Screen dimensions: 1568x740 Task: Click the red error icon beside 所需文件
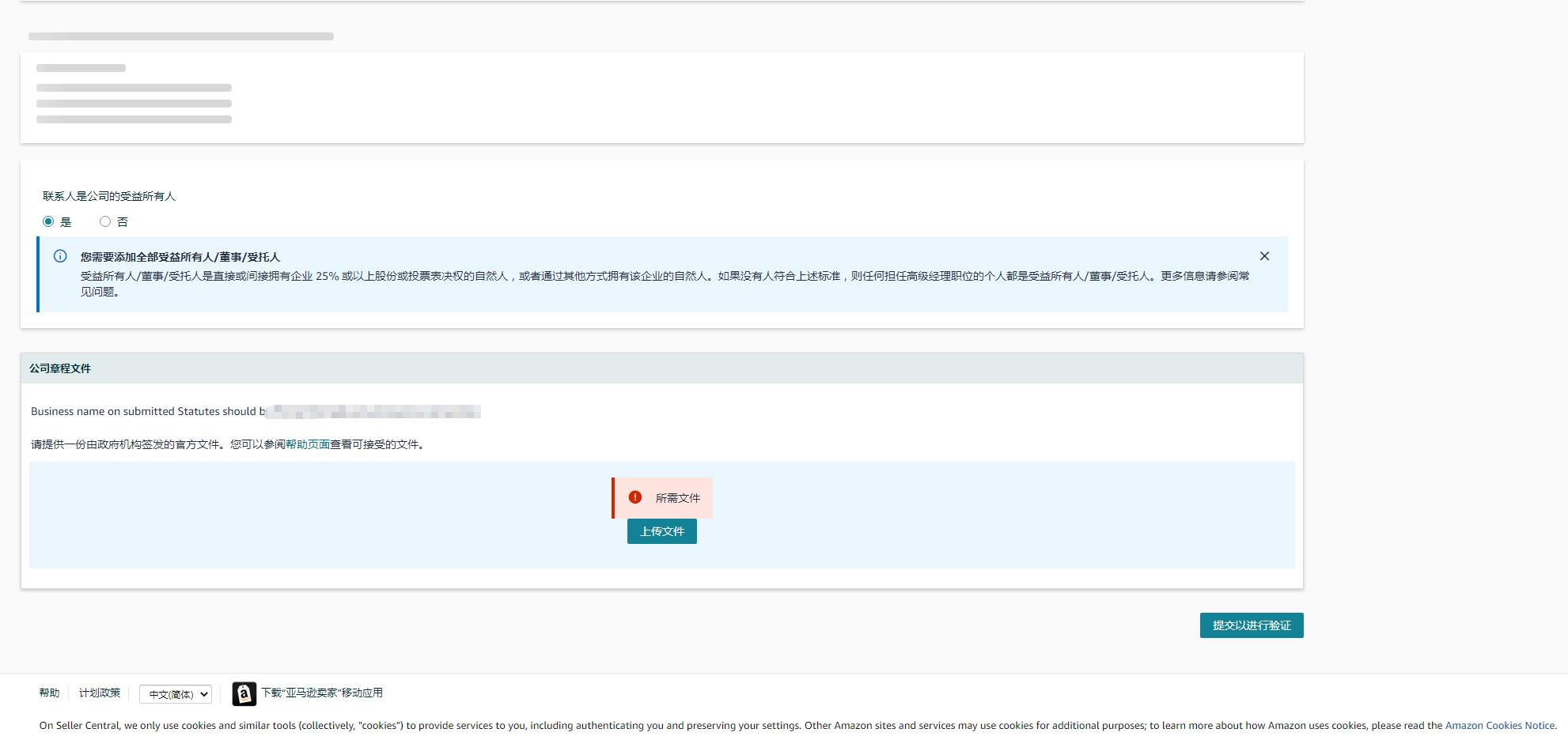[635, 497]
